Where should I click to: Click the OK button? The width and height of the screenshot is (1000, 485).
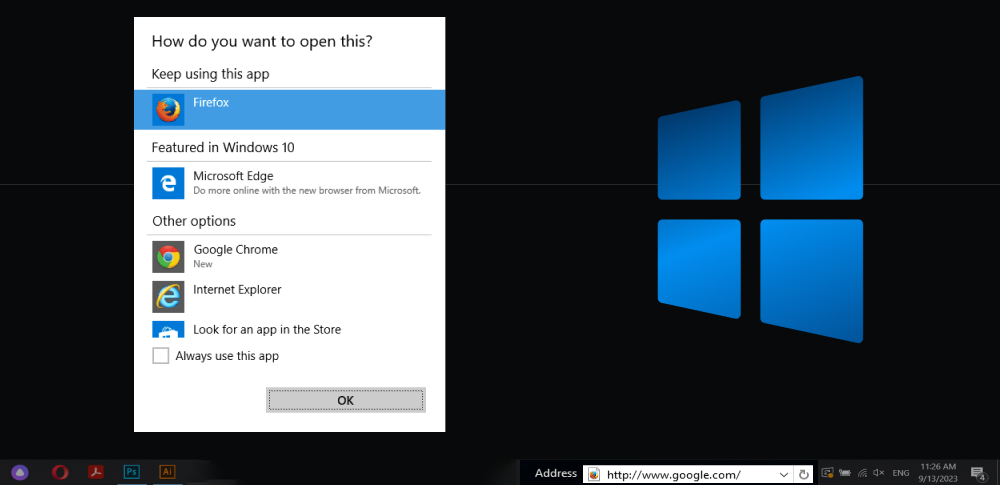click(346, 400)
